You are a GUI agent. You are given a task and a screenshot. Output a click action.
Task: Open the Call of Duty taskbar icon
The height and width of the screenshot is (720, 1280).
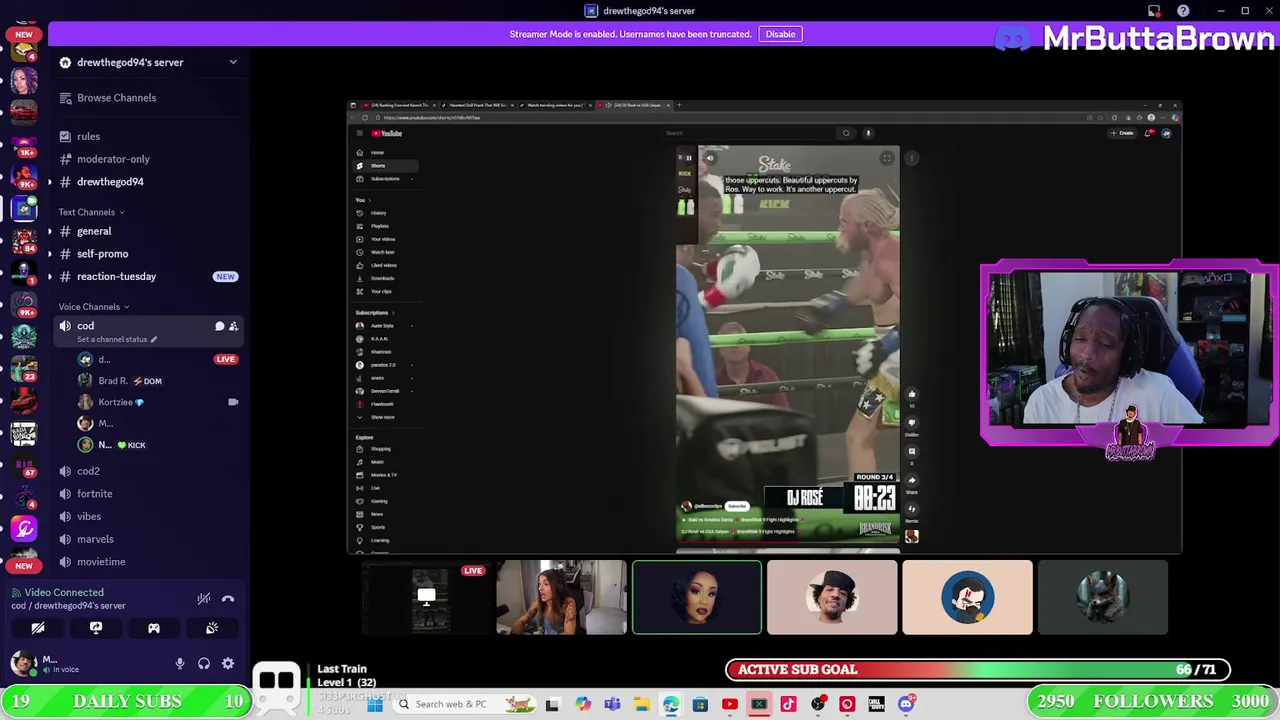click(876, 704)
